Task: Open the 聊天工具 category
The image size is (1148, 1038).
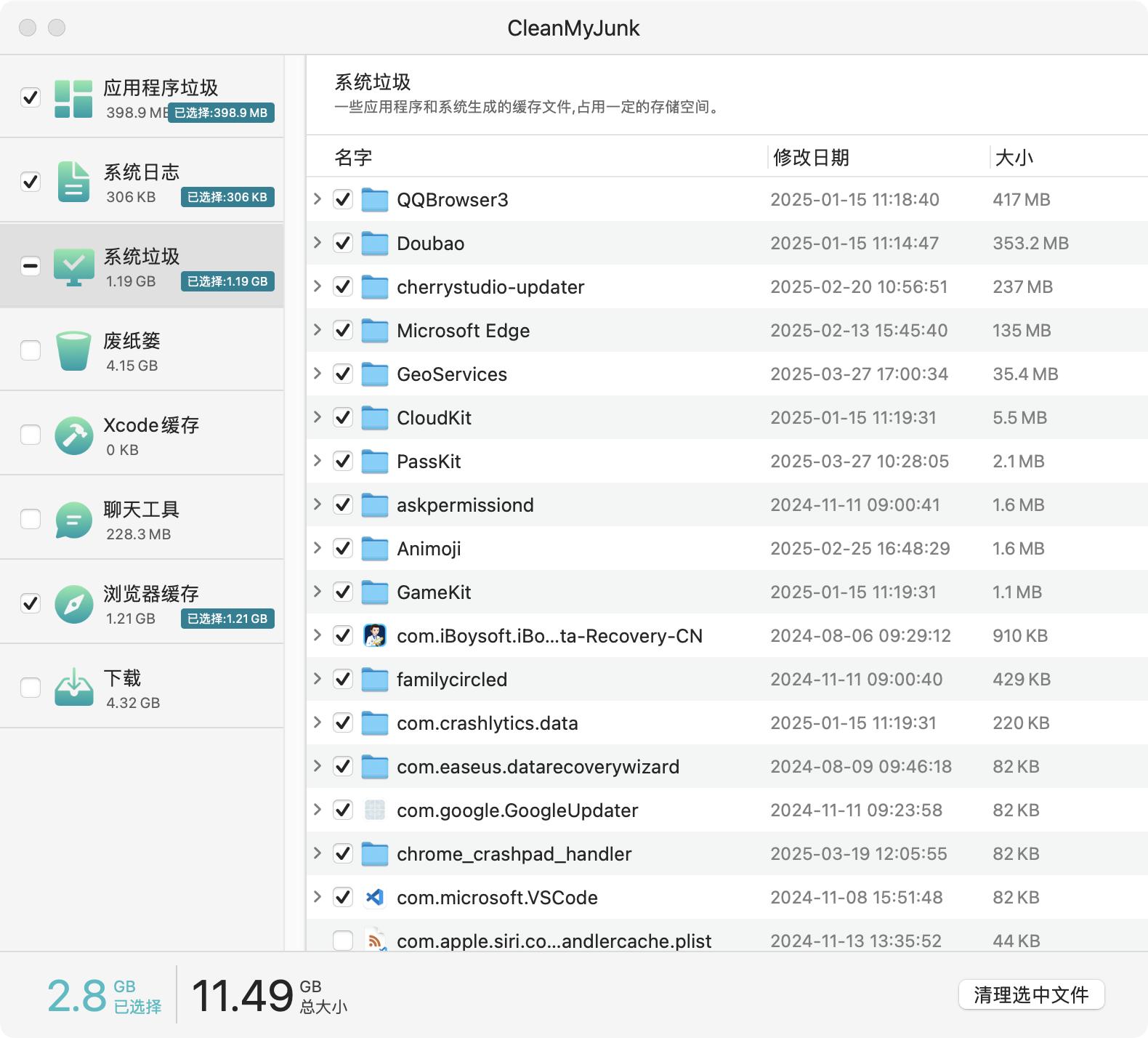Action: 142,519
